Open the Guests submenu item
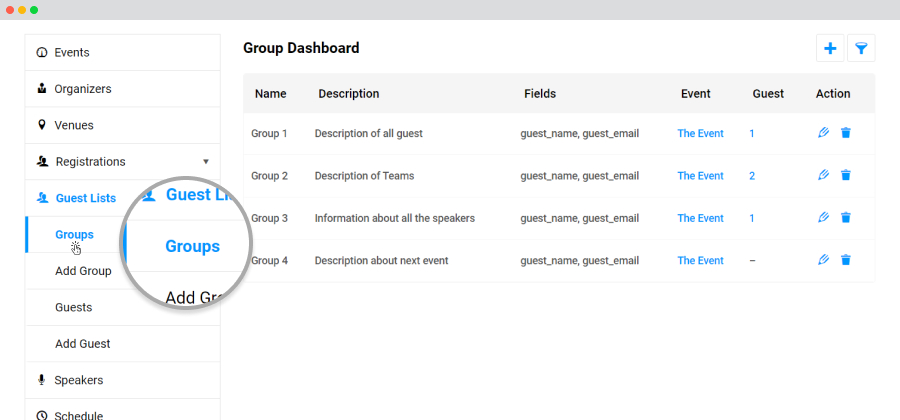The width and height of the screenshot is (900, 420). [73, 307]
